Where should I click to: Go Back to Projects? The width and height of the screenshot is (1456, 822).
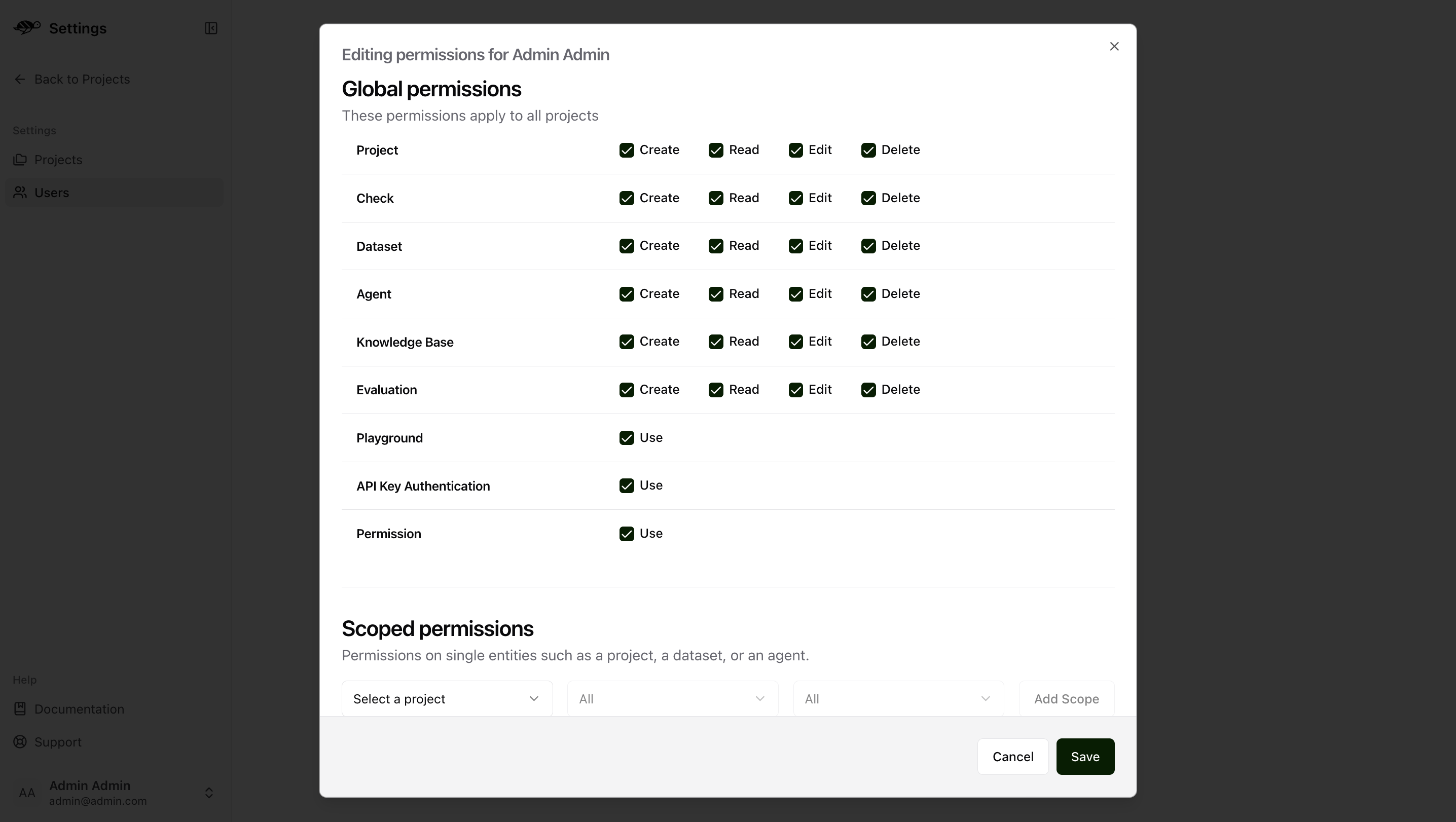pos(82,79)
